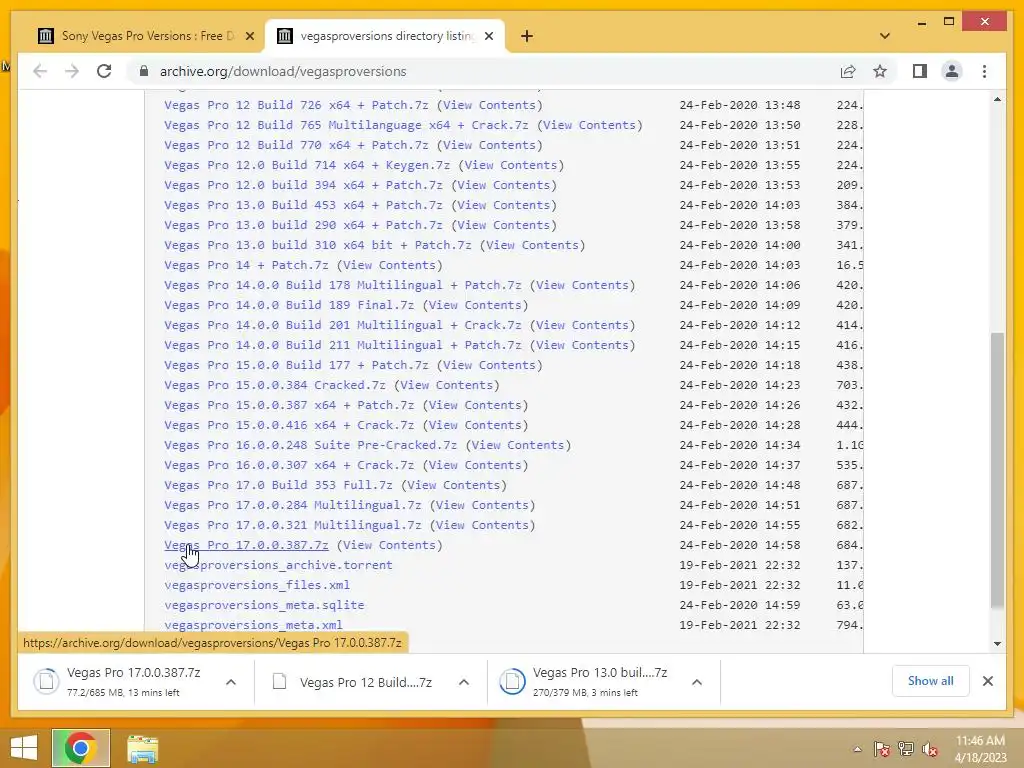Image resolution: width=1024 pixels, height=768 pixels.
Task: Click the muted volume tray icon
Action: coord(930,749)
